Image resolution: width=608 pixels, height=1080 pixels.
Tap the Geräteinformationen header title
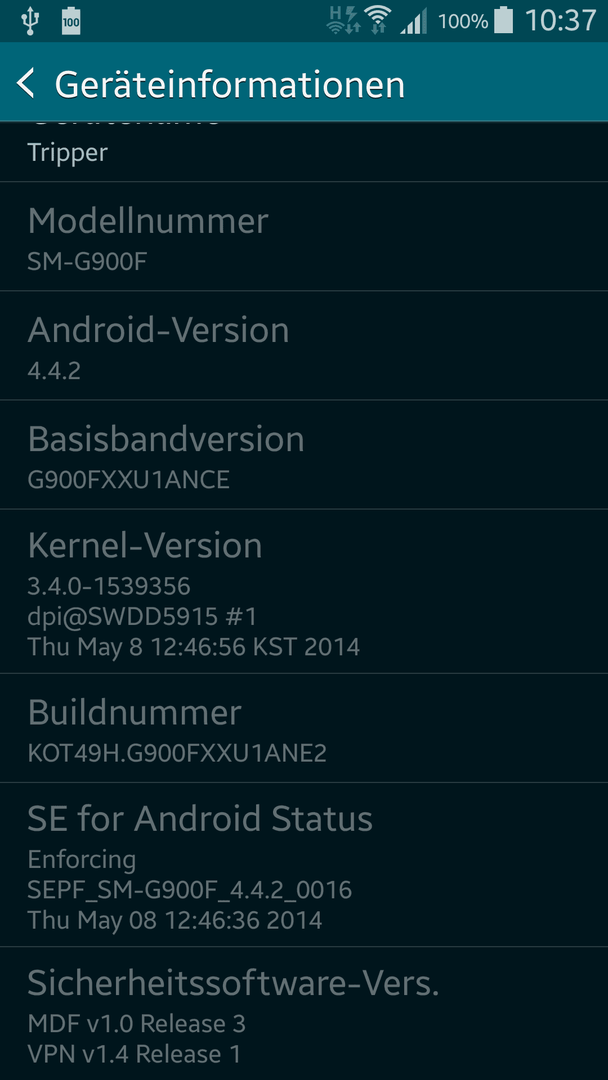(x=229, y=84)
